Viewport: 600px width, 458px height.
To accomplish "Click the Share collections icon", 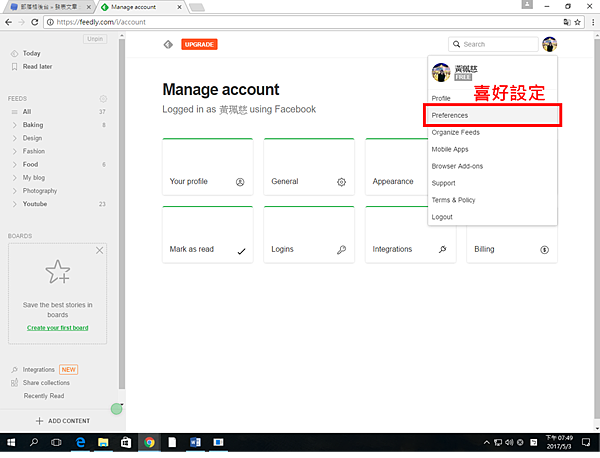I will coord(15,382).
